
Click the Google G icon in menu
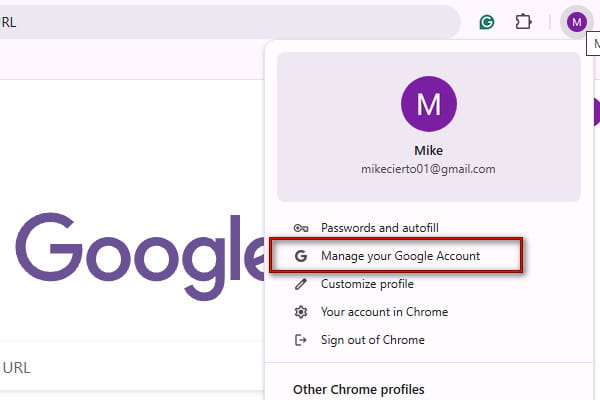pos(301,256)
